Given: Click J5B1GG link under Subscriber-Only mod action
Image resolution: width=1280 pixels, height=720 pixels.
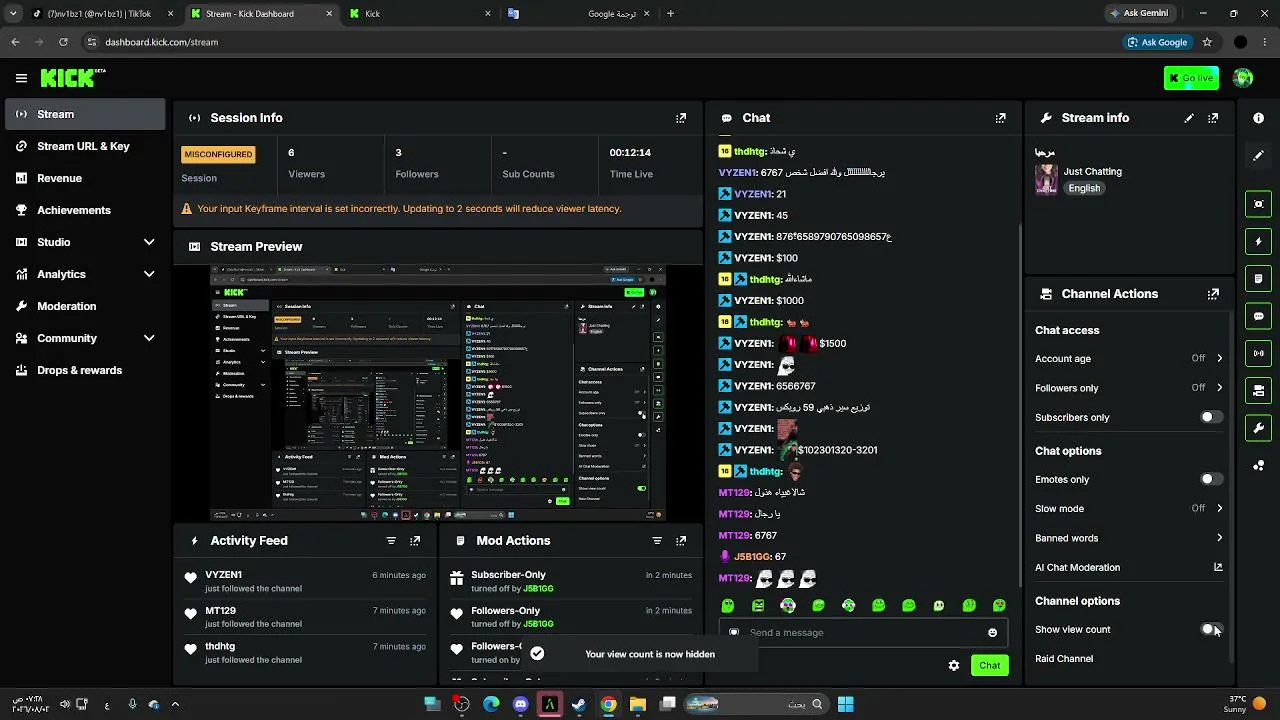Looking at the screenshot, I should click(x=538, y=588).
